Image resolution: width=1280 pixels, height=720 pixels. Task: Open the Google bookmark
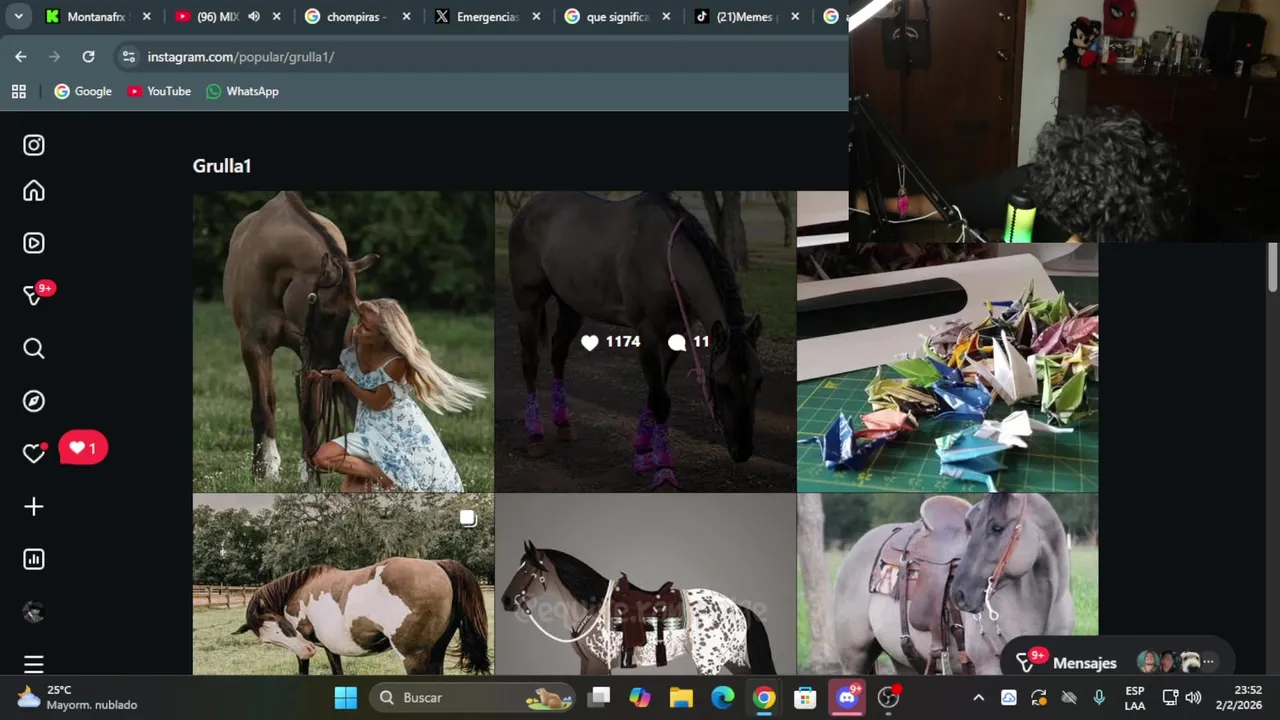[83, 91]
